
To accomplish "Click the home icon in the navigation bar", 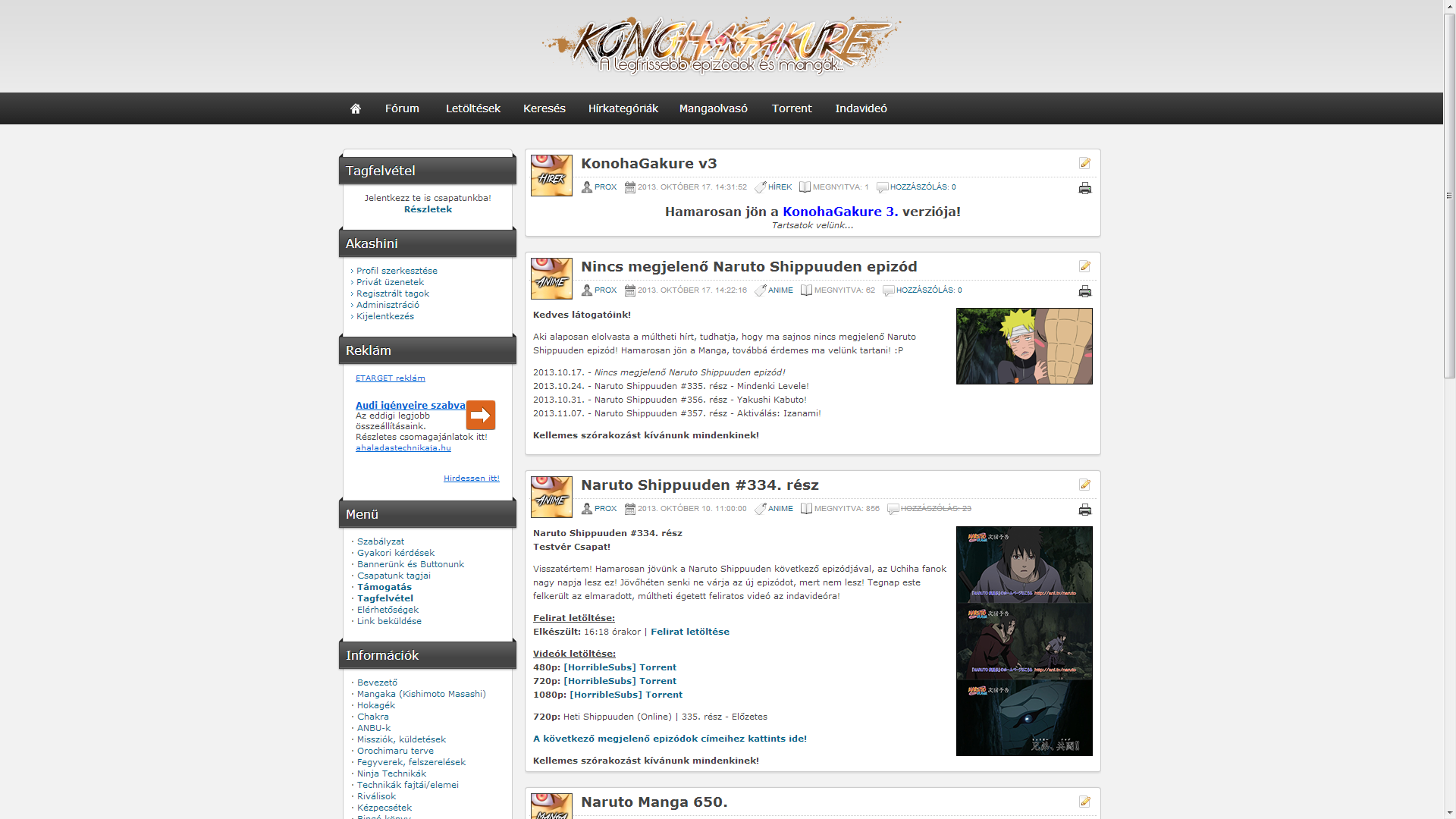I will 355,108.
